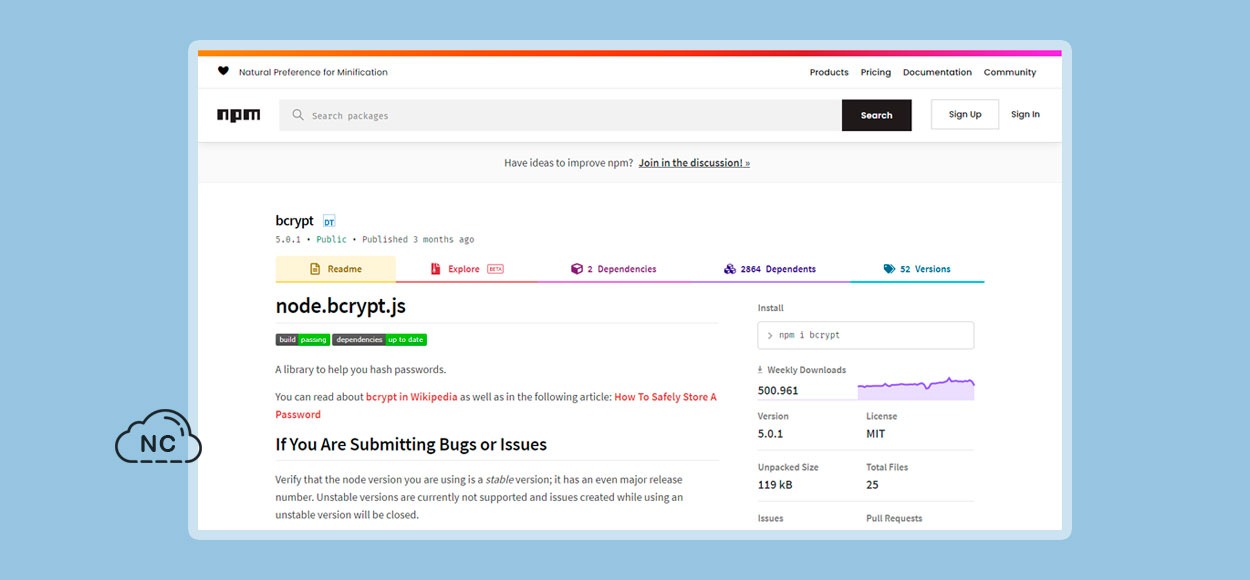The image size is (1250, 580).
Task: Click the unpacked size 119 kB
Action: (x=776, y=485)
